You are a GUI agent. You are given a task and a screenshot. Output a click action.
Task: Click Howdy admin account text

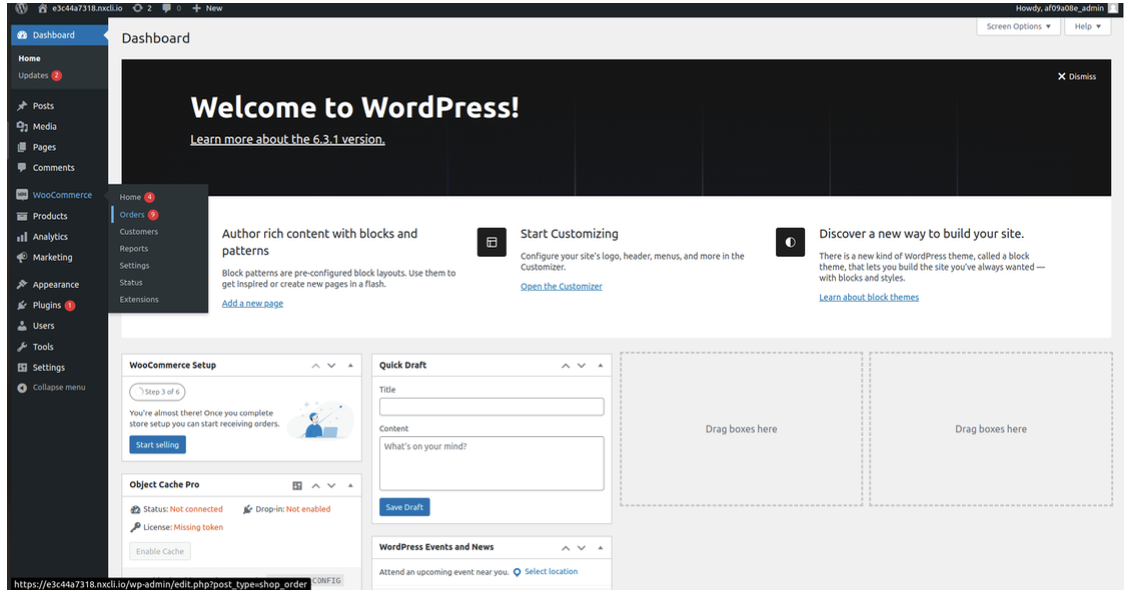point(1060,8)
